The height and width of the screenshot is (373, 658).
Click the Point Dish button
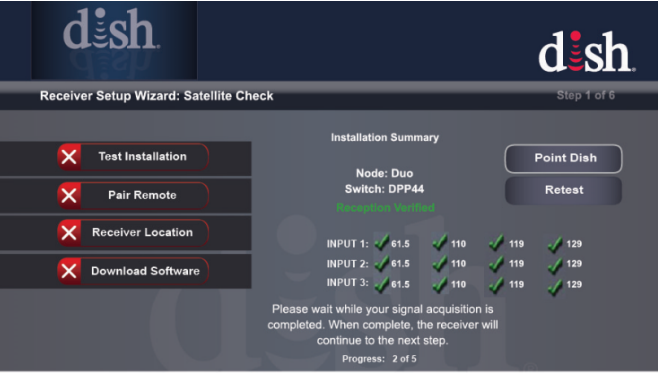point(564,159)
